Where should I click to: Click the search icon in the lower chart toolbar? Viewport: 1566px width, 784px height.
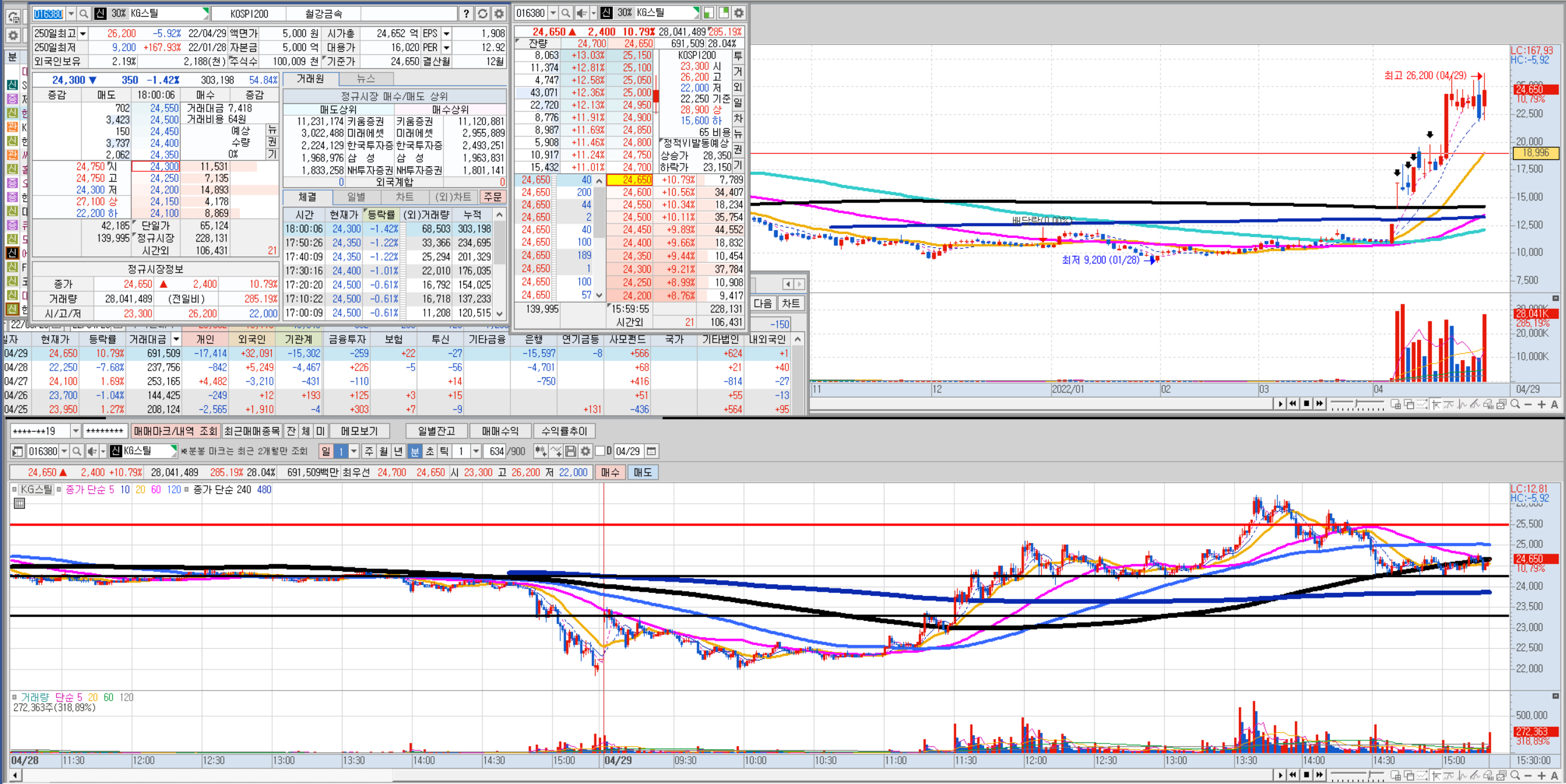click(x=77, y=451)
